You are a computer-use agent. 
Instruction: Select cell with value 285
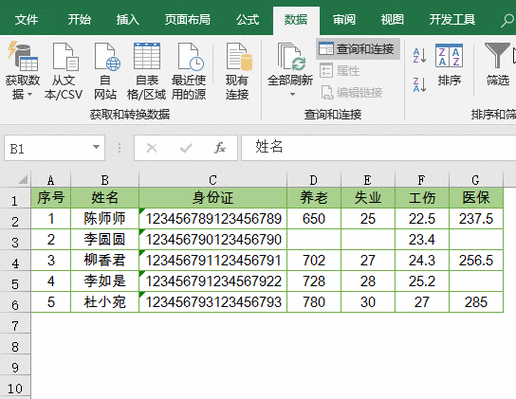[476, 302]
